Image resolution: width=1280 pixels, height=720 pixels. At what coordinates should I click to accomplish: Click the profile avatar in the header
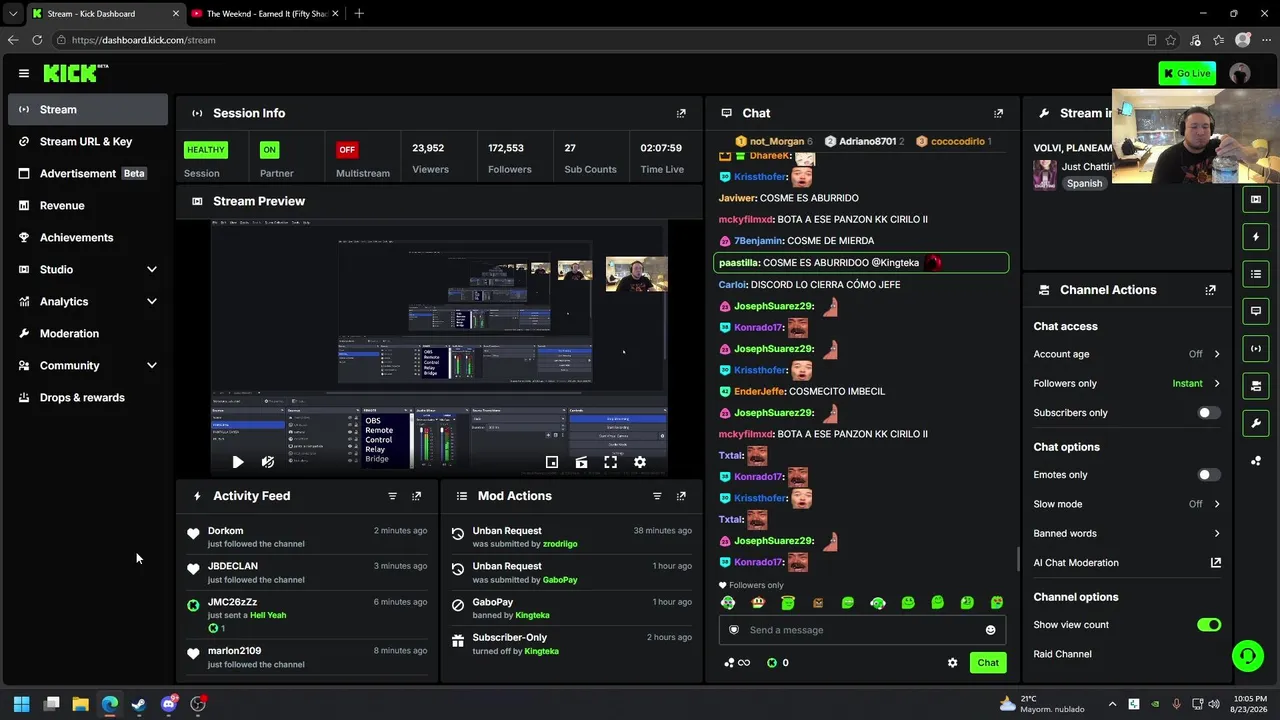coord(1240,73)
